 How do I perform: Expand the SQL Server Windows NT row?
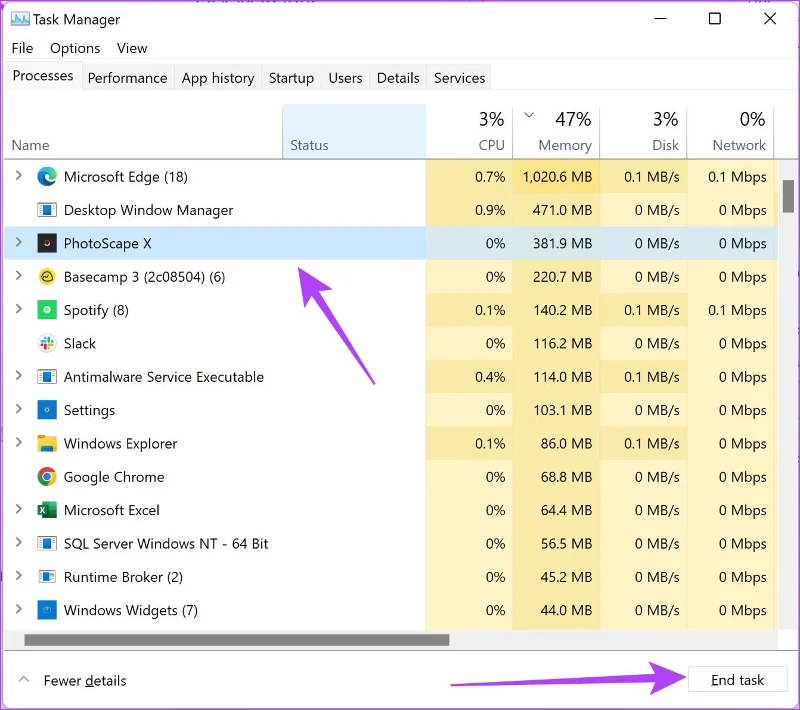(19, 543)
